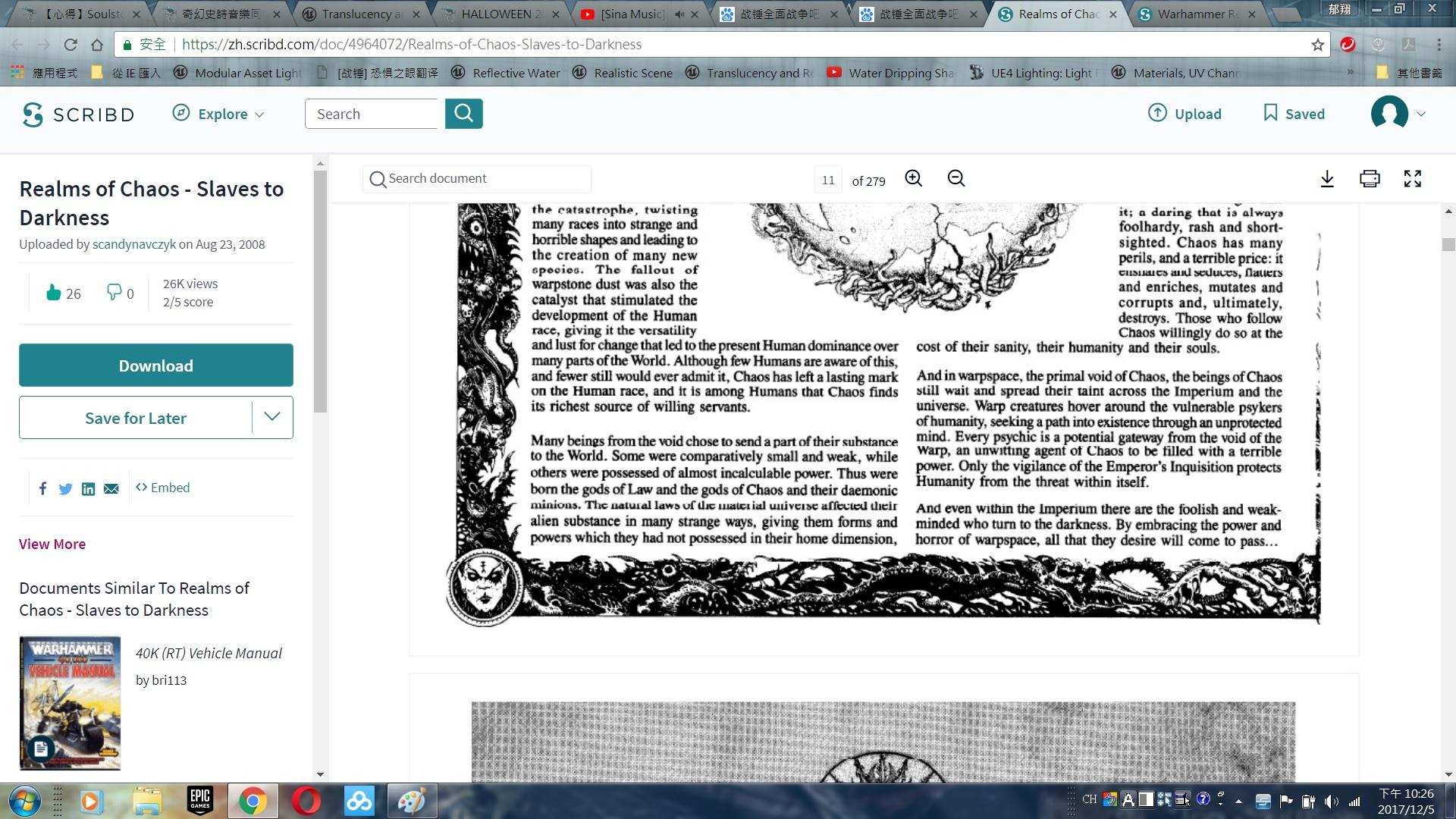Share the document via LinkedIn icon

pyautogui.click(x=88, y=488)
